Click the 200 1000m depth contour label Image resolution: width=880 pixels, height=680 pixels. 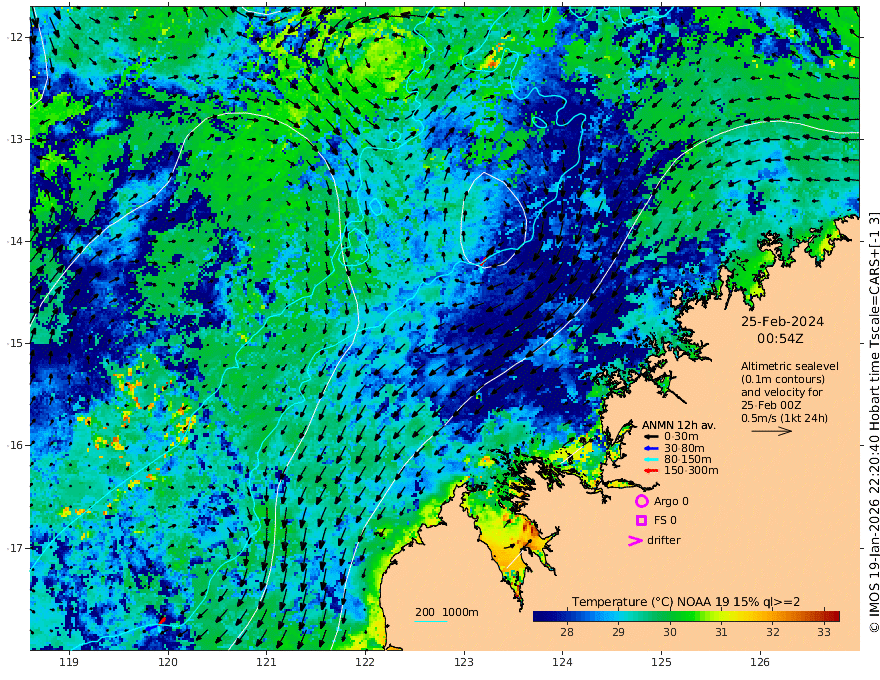[x=447, y=612]
